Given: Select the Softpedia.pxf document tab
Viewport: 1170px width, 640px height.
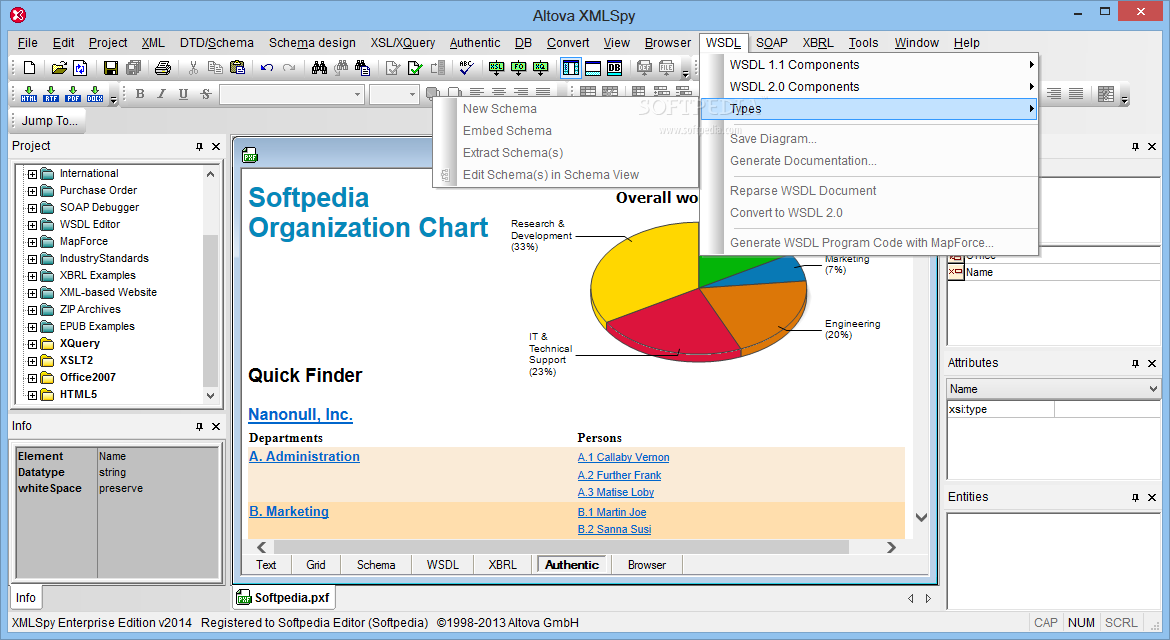Looking at the screenshot, I should click(284, 597).
